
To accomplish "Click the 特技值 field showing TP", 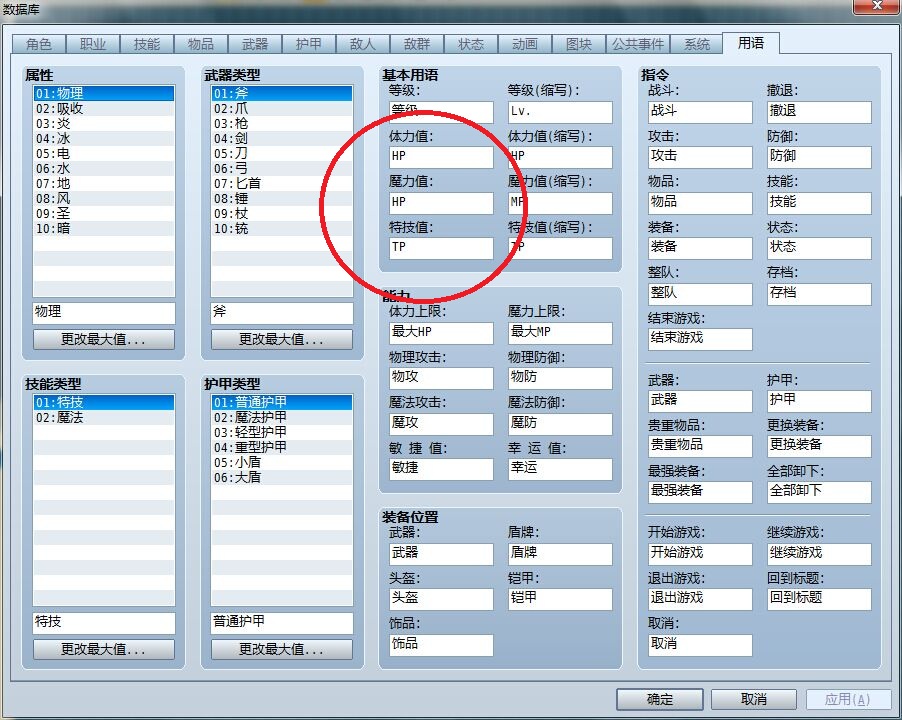I will pyautogui.click(x=441, y=248).
